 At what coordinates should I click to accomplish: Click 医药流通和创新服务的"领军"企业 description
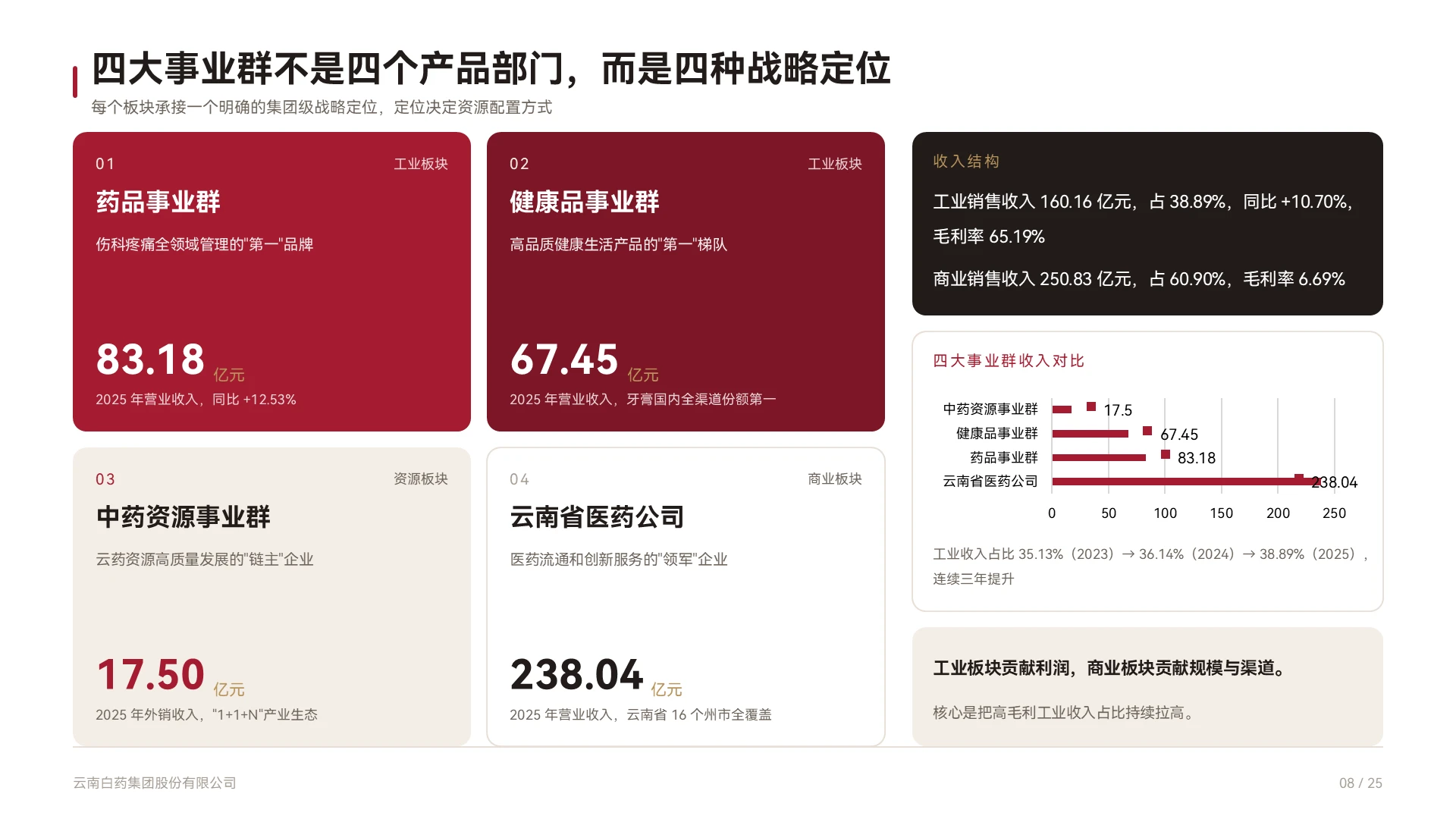619,560
